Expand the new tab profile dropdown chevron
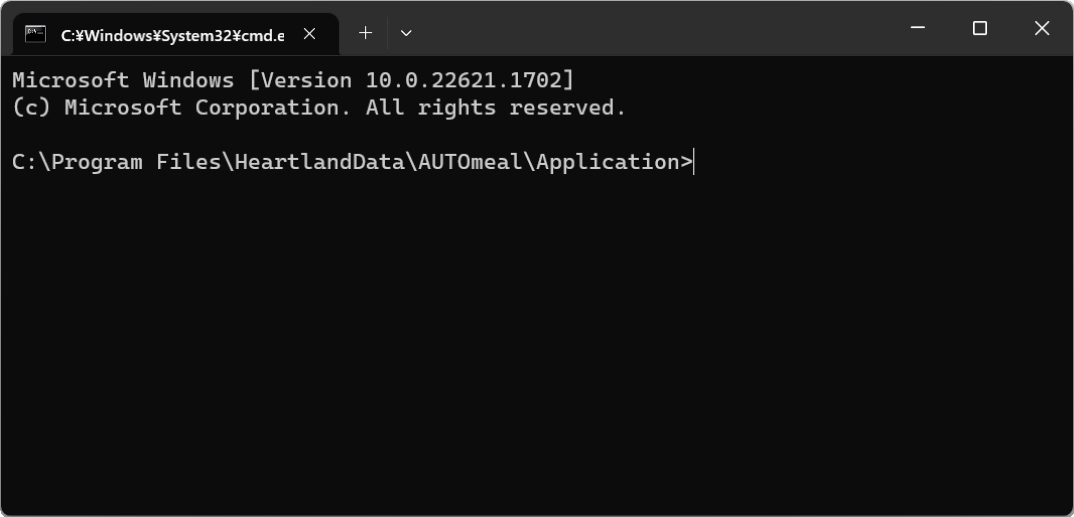Image resolution: width=1074 pixels, height=517 pixels. (406, 33)
